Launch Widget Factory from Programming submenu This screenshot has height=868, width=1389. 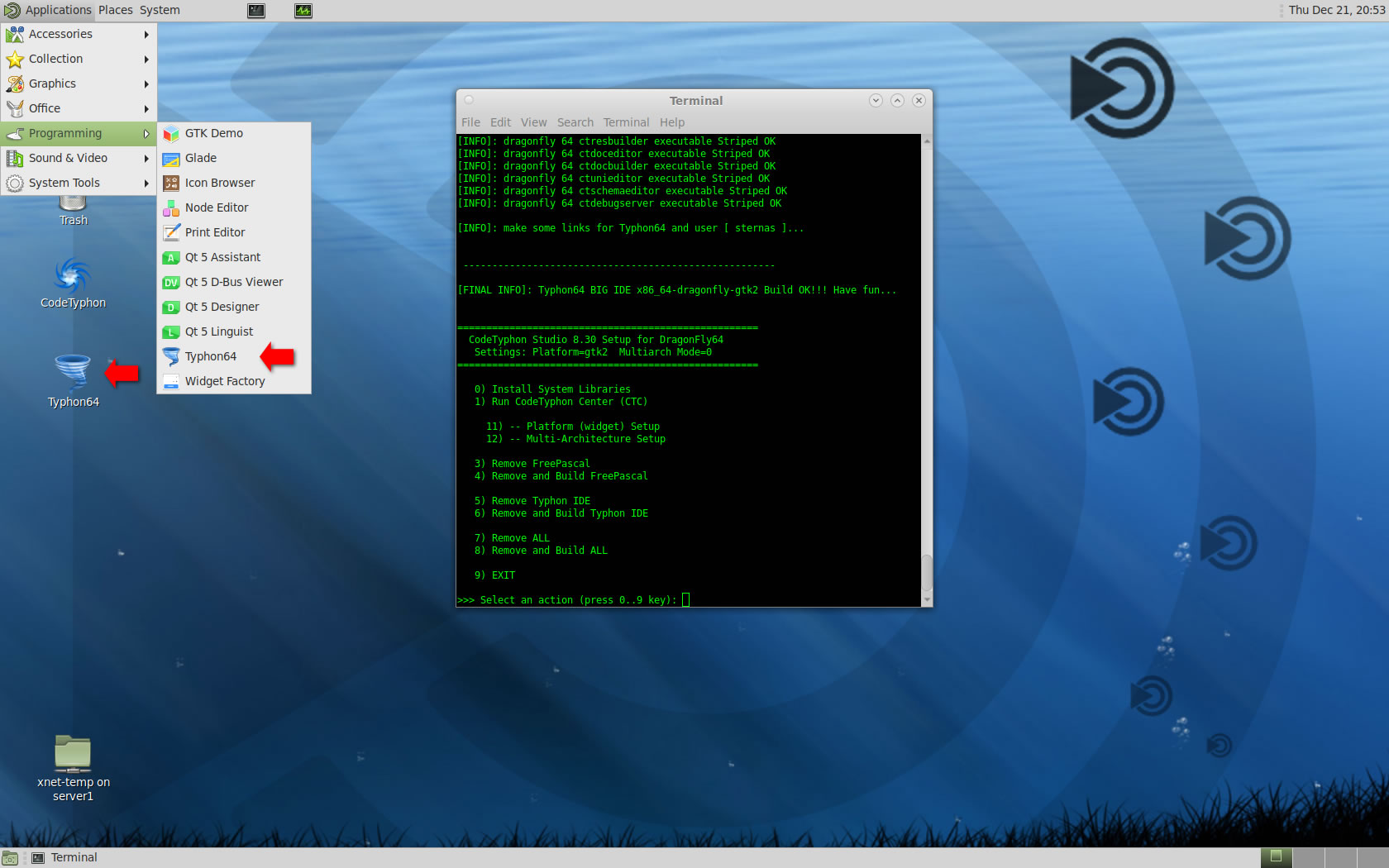click(x=234, y=382)
